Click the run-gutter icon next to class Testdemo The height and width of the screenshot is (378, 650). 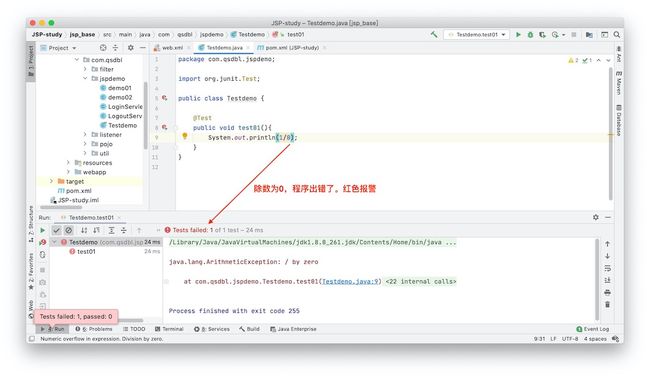(165, 98)
